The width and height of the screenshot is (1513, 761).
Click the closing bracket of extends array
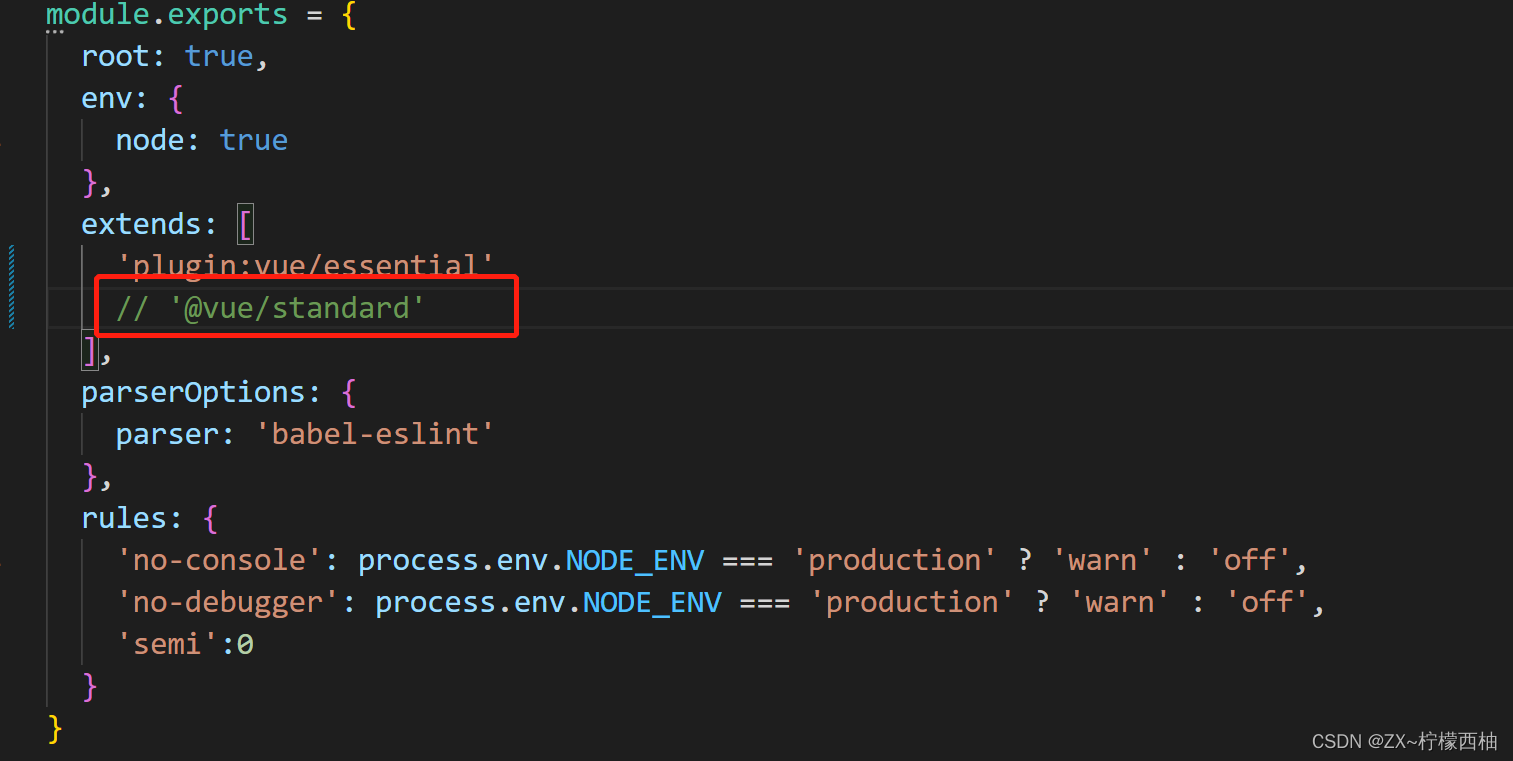click(90, 350)
